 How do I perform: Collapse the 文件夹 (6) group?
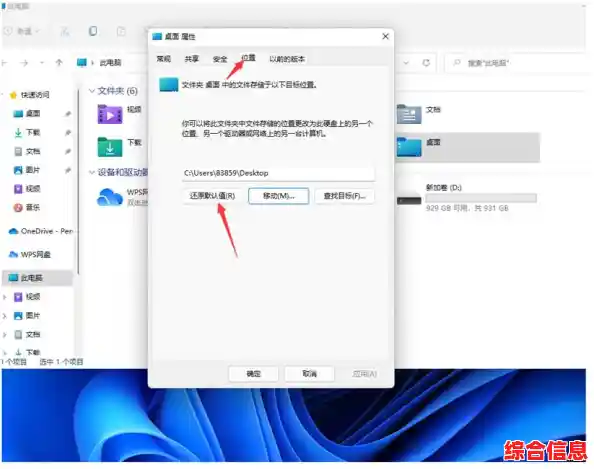point(91,91)
